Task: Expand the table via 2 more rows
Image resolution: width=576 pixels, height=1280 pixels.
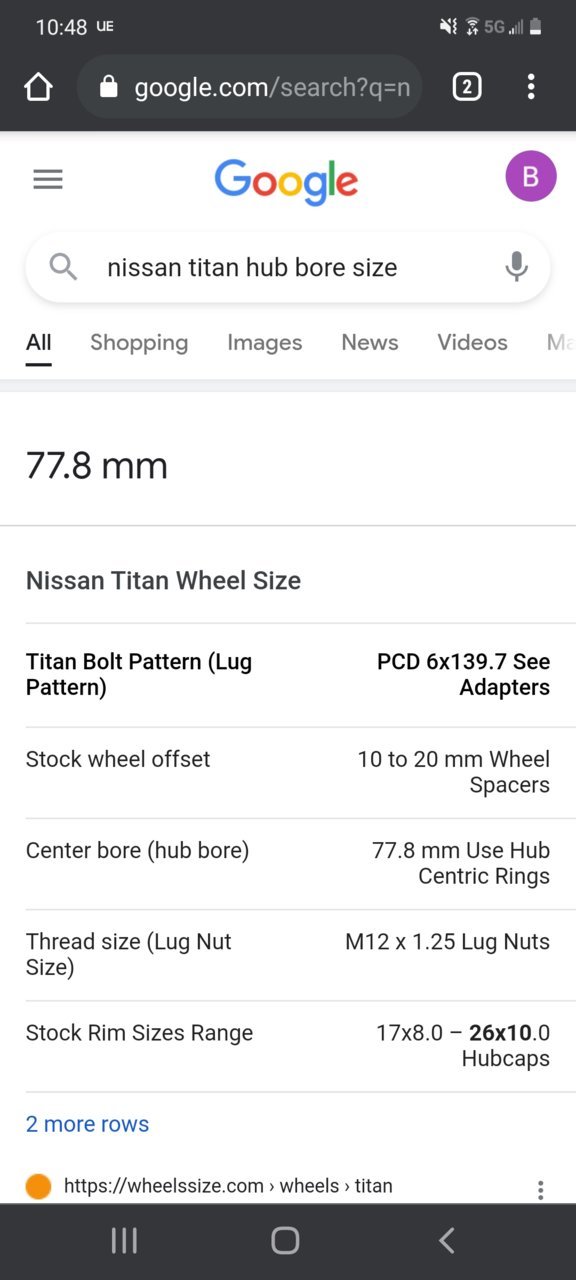Action: click(x=87, y=1124)
